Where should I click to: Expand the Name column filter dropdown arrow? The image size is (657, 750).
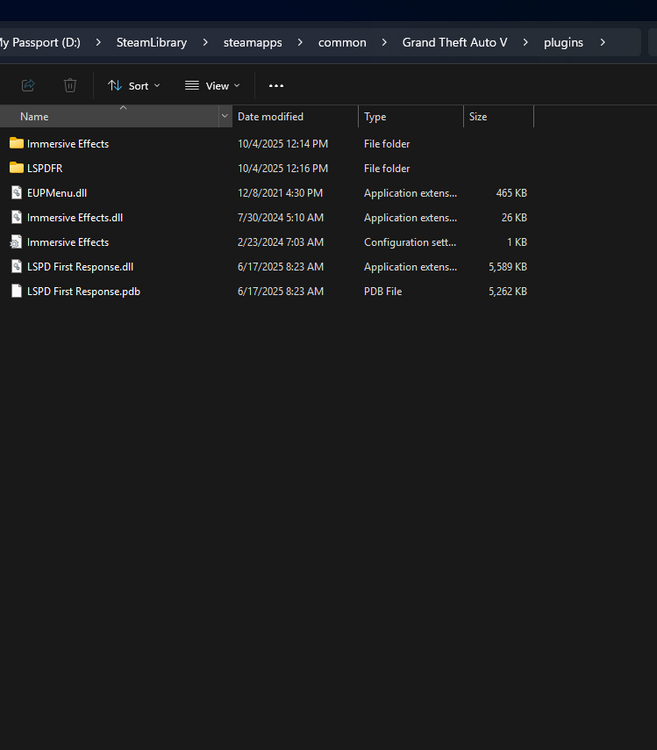(x=224, y=116)
